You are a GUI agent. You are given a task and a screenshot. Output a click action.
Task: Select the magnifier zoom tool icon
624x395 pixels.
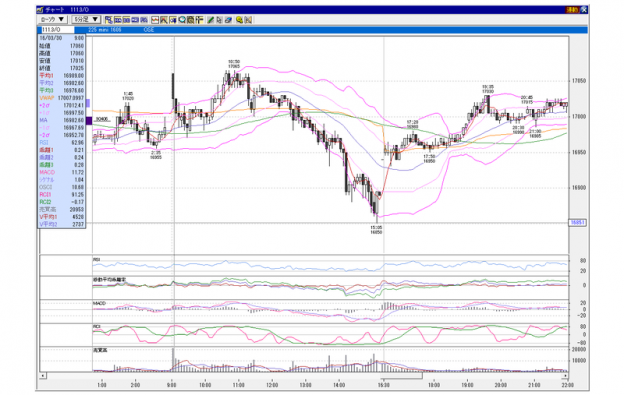(182, 20)
